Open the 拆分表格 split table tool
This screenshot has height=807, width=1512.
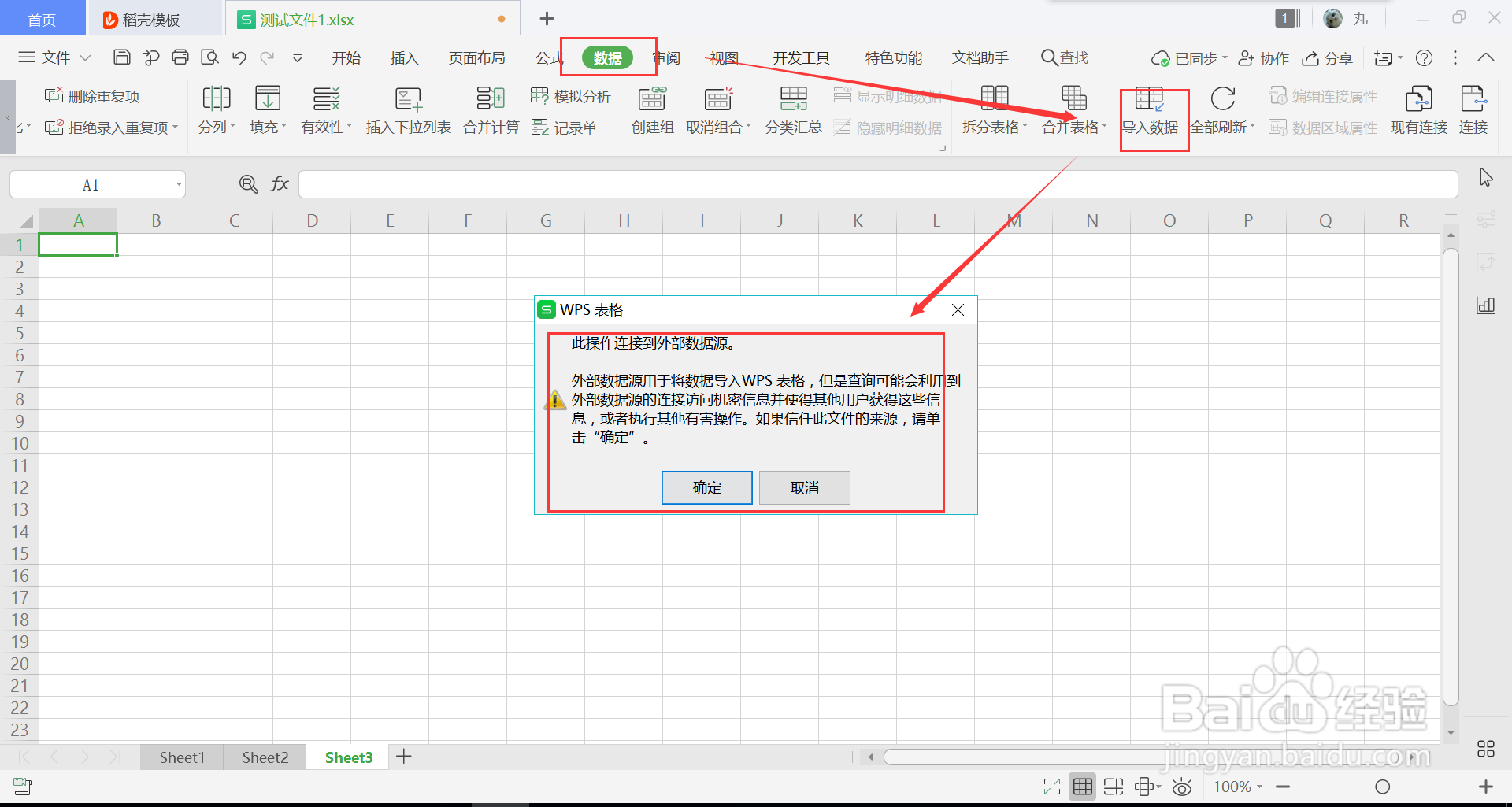point(995,110)
